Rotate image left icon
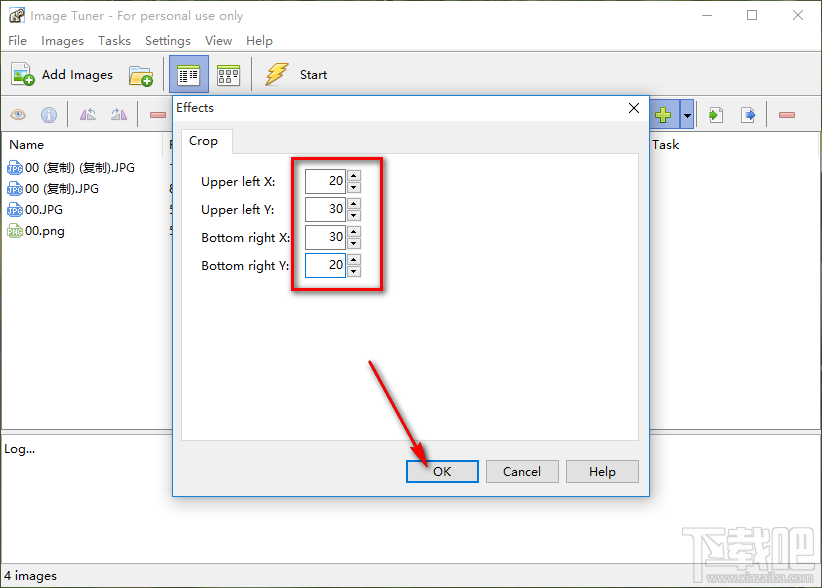 pos(88,114)
